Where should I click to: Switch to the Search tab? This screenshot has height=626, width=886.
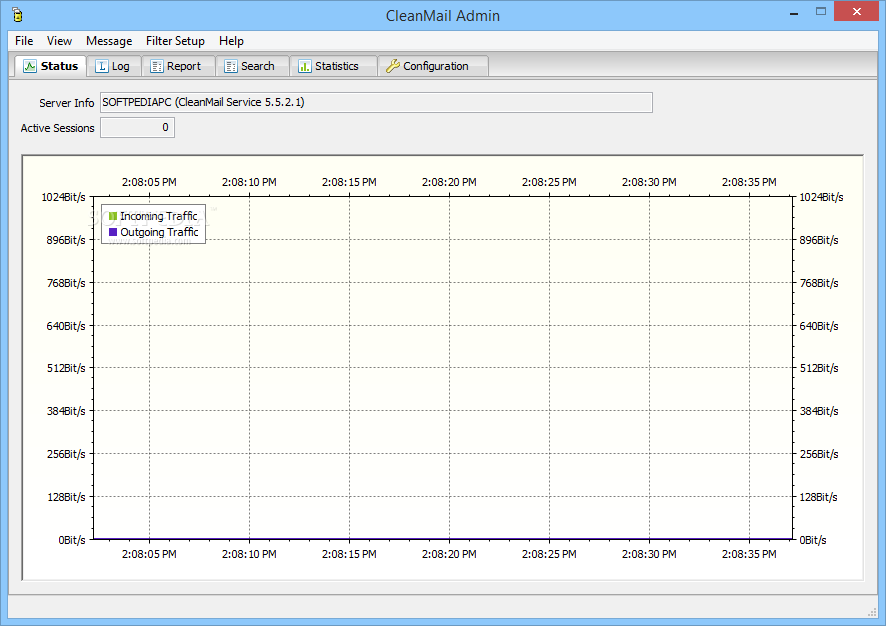[253, 66]
